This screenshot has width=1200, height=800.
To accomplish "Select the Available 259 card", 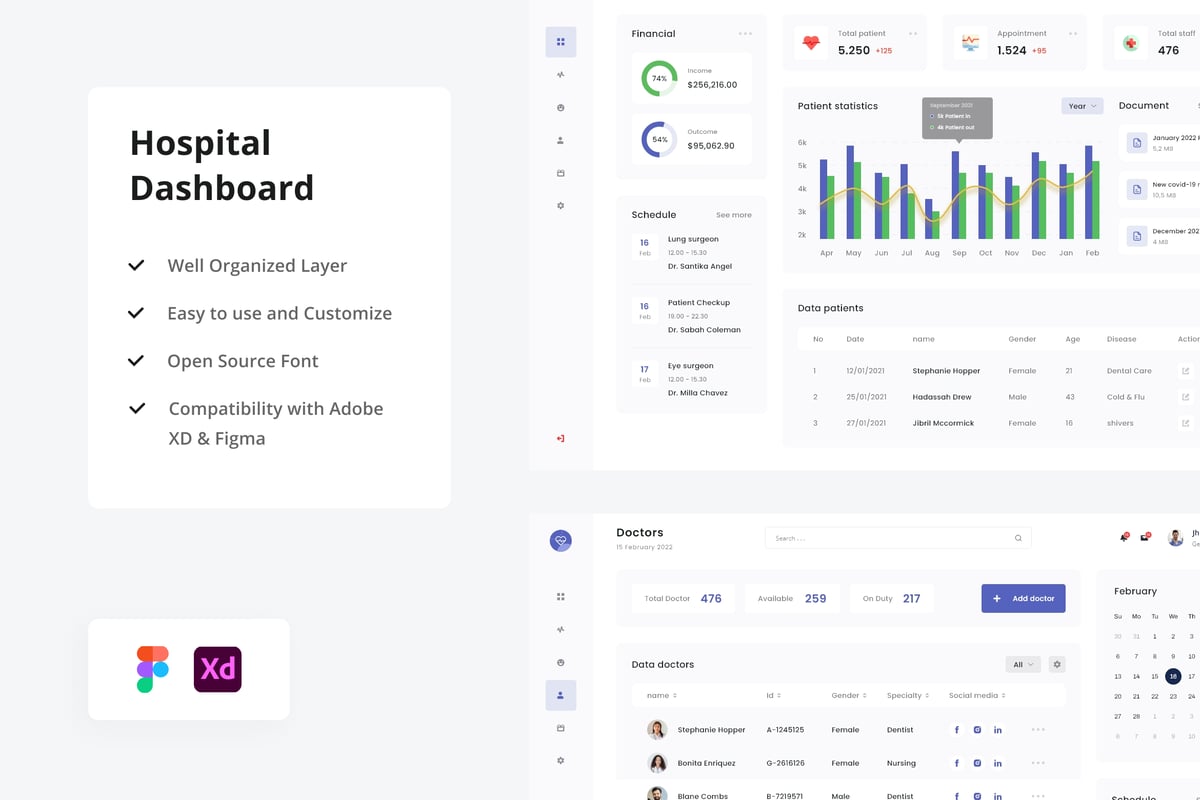I will 792,598.
